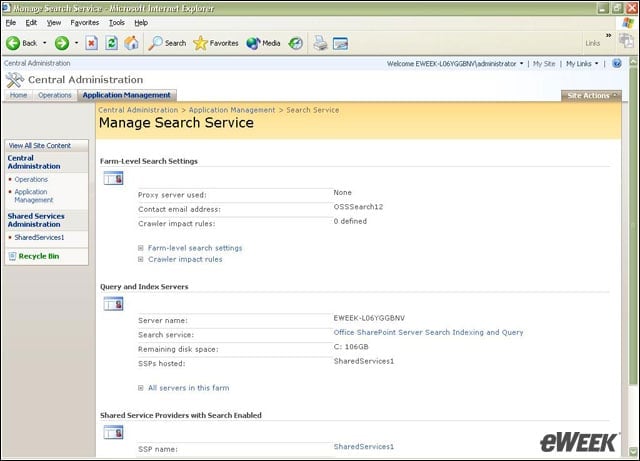Click the scrollbar down arrow
The height and width of the screenshot is (461, 640).
(x=633, y=452)
